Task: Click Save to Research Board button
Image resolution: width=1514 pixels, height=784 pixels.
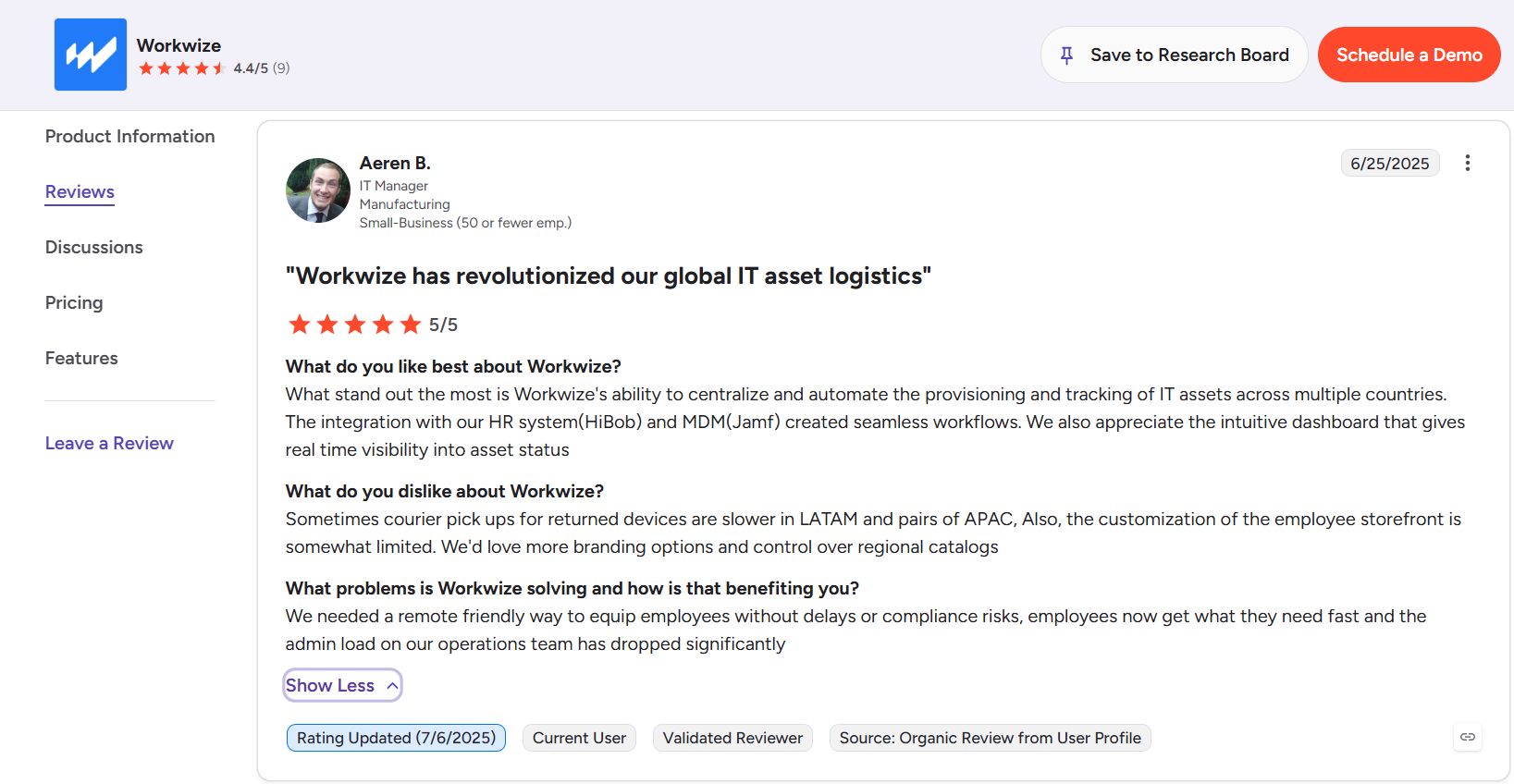Action: coord(1174,55)
